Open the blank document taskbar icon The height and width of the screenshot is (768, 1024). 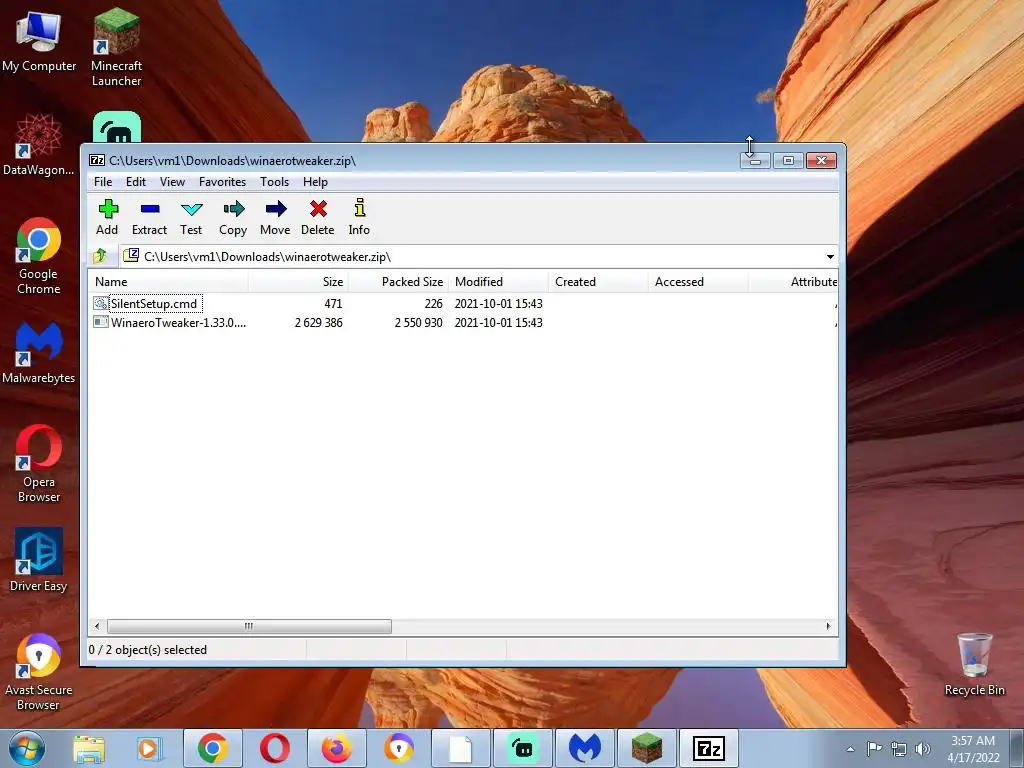pos(461,748)
